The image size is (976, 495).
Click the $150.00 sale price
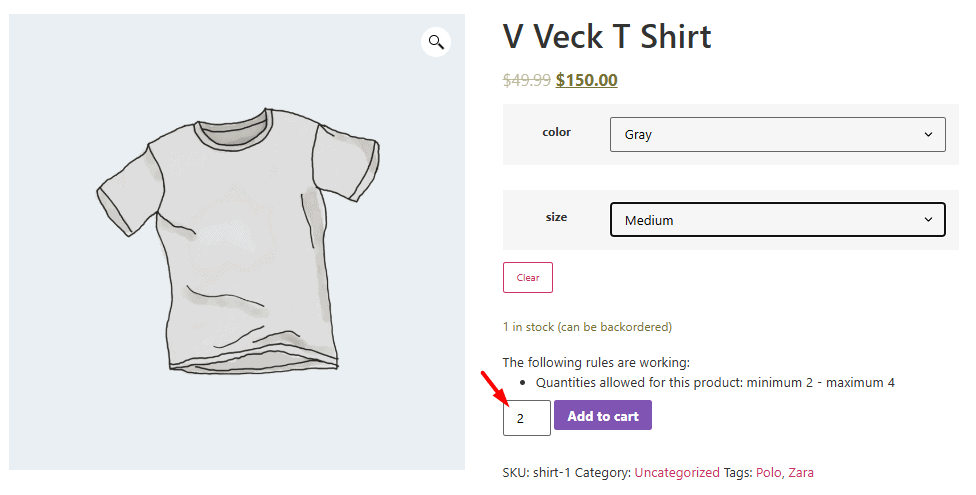(x=587, y=81)
